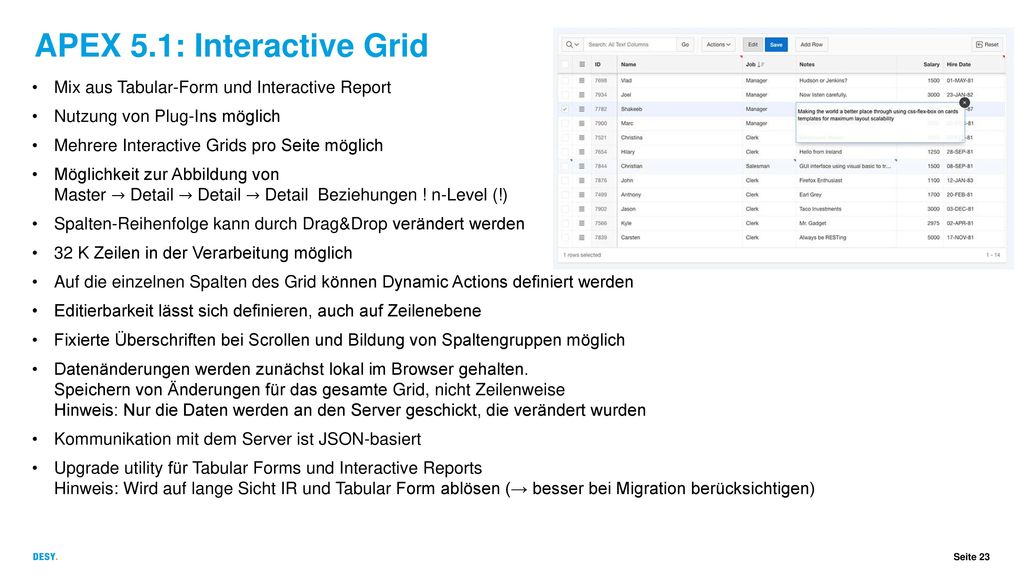Open the row actions menu for Anthony
The image size is (1024, 576).
point(581,195)
